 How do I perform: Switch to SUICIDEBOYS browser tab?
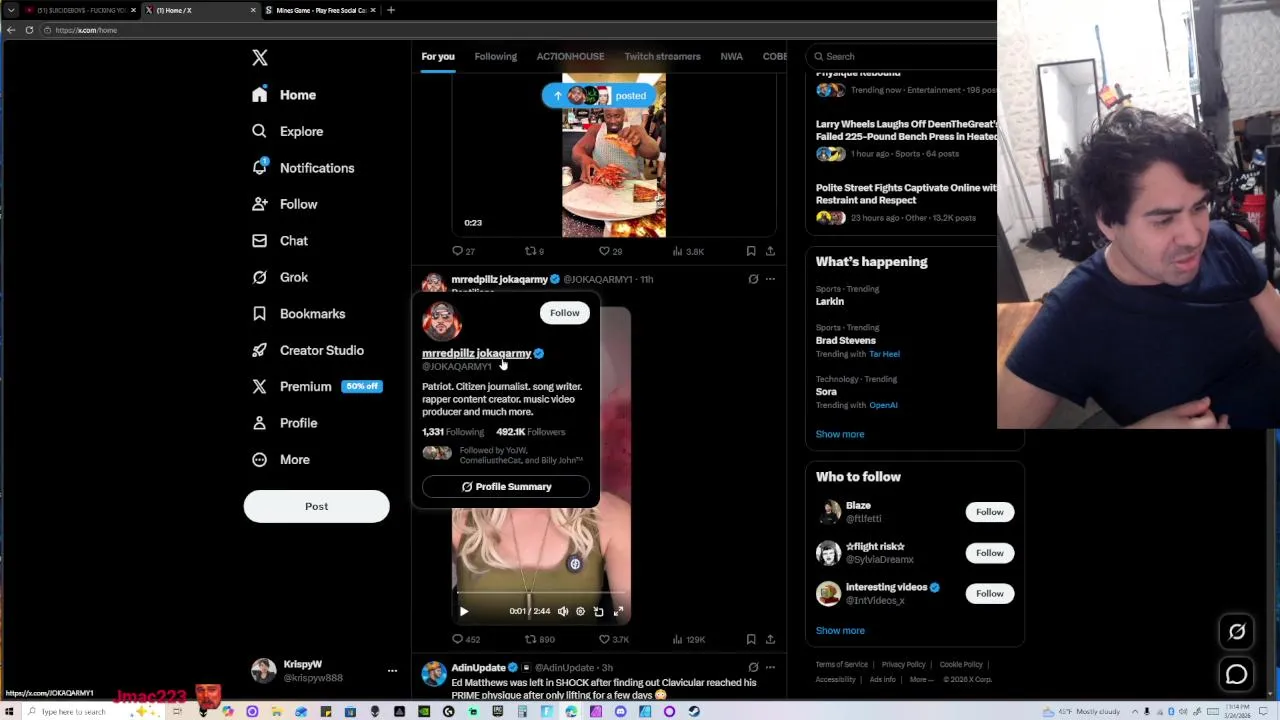79,10
